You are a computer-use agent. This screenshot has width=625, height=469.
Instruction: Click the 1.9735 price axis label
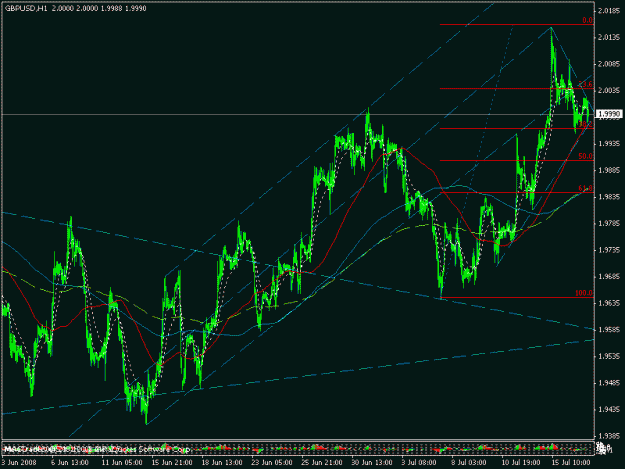[x=609, y=250]
